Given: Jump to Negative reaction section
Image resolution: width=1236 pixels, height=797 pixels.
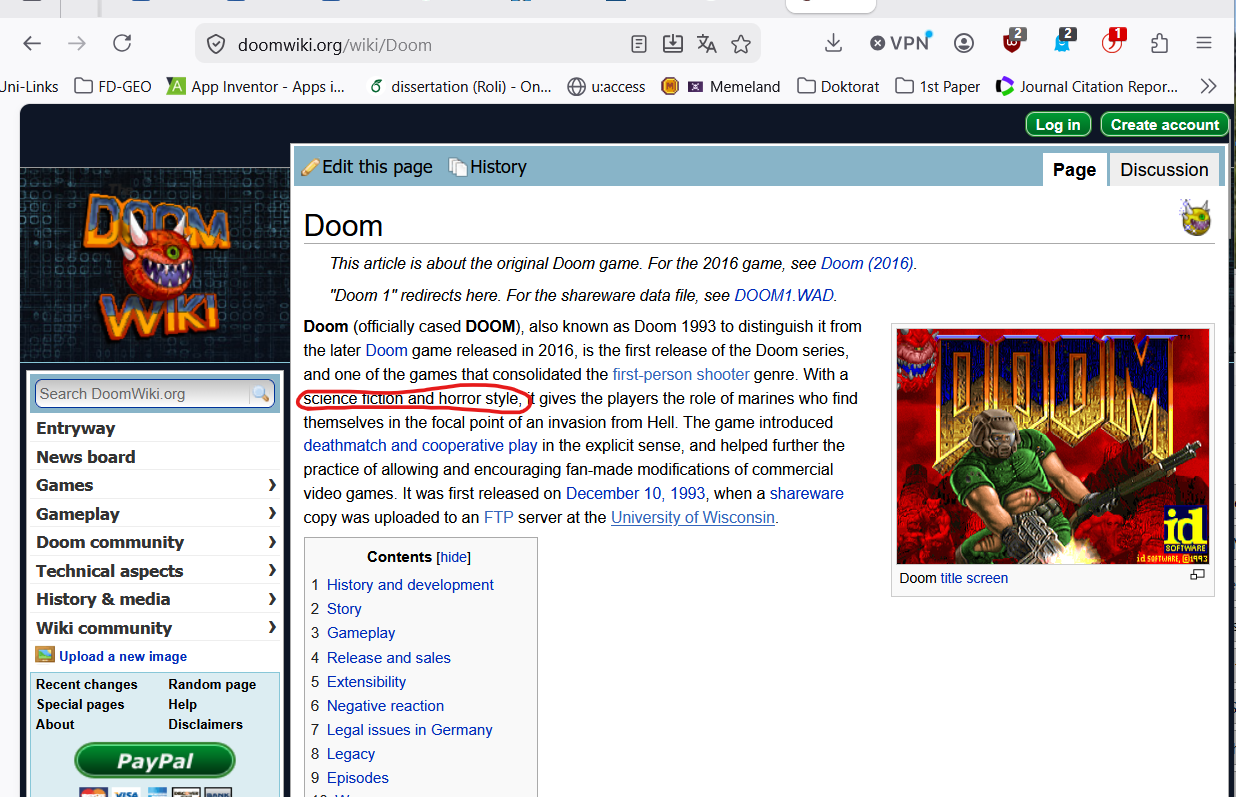Looking at the screenshot, I should [385, 706].
